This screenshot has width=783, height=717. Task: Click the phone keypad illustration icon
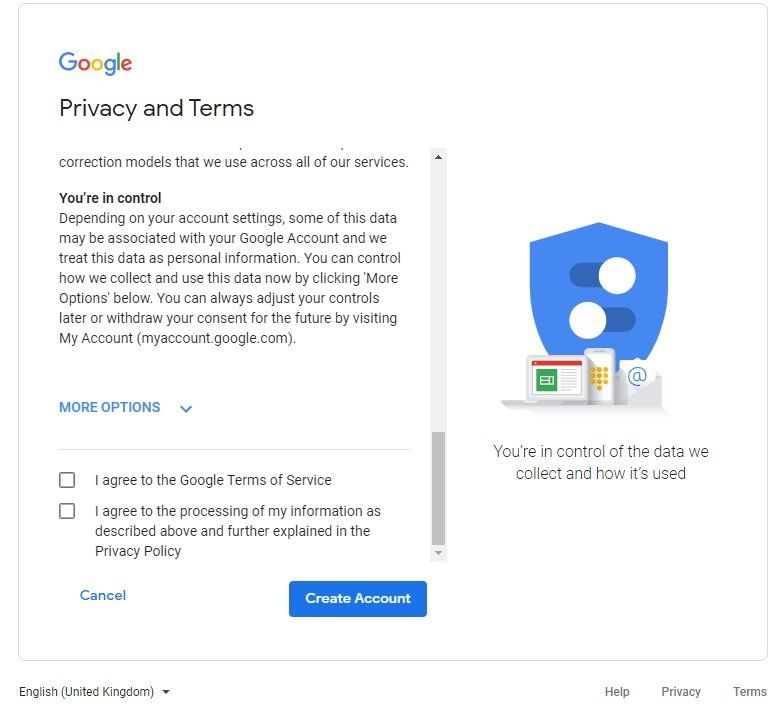[x=598, y=375]
